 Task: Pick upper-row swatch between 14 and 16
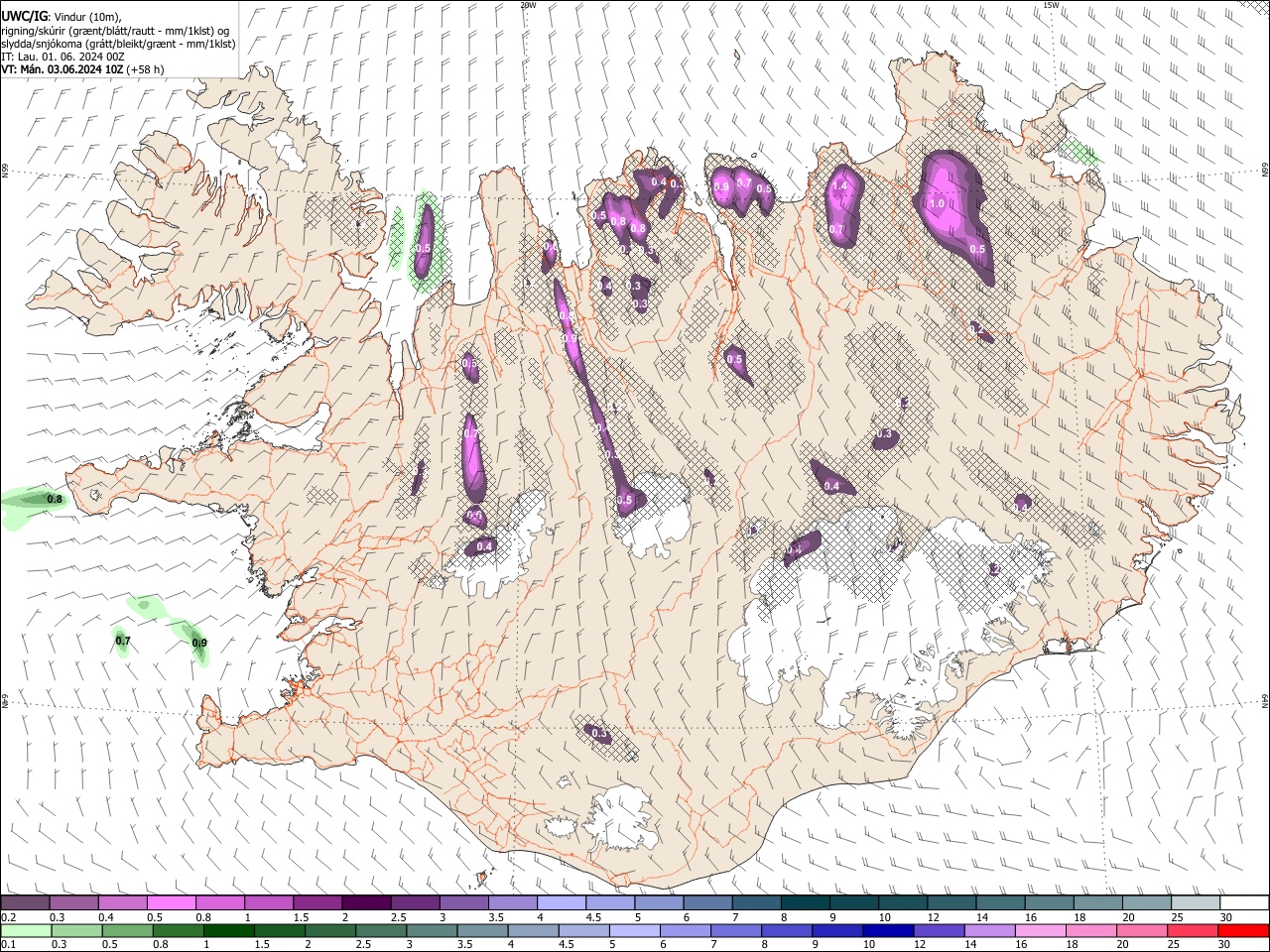(x=999, y=902)
